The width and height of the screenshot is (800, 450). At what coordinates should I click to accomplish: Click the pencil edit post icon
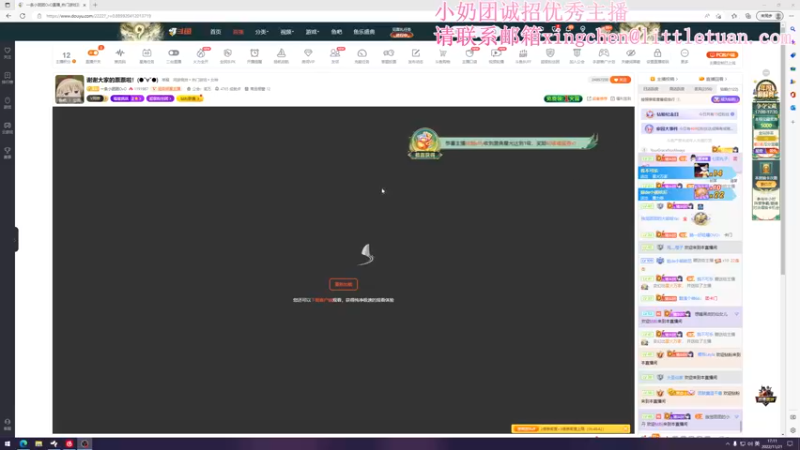[416, 53]
